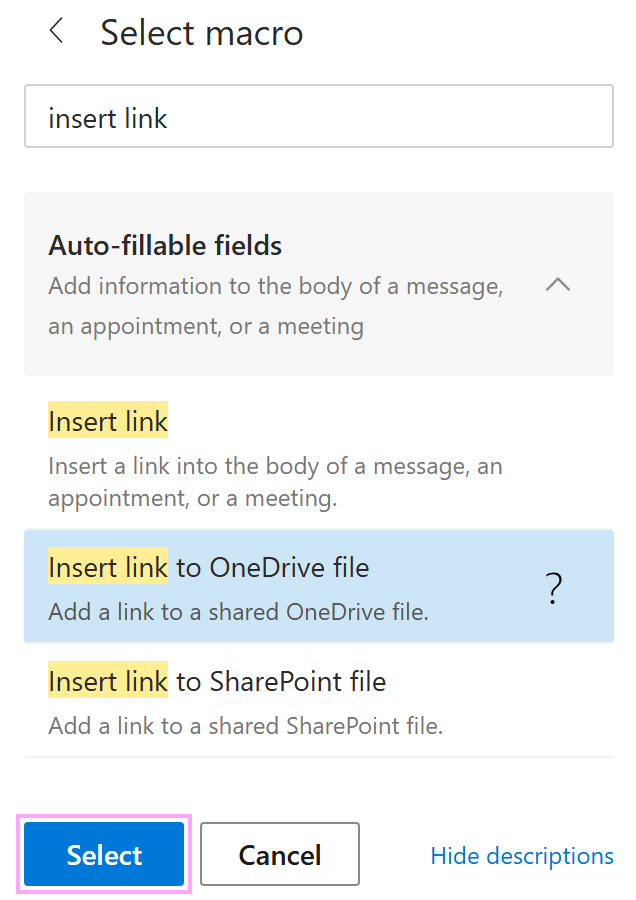636x900 pixels.
Task: Click the question mark on the highlighted row
Action: 553,590
